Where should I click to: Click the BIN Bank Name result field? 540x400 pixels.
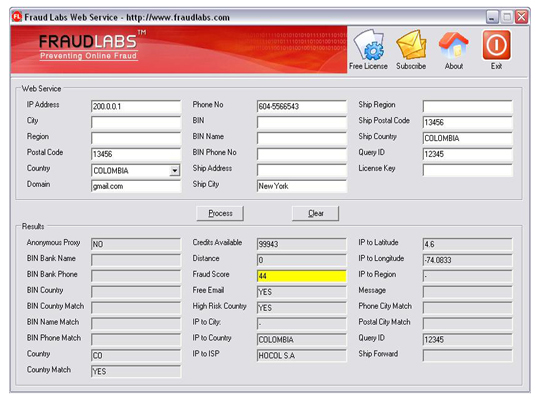136,260
